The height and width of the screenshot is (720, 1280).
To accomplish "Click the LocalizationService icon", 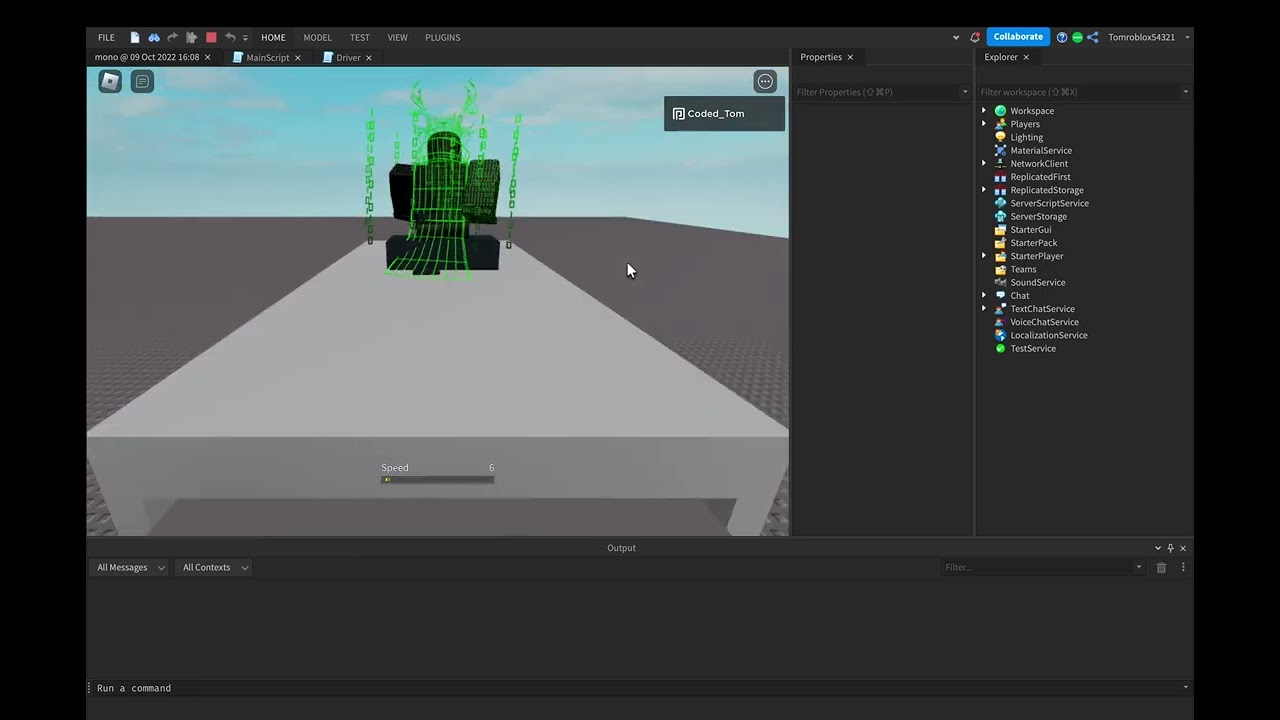I will click(x=1000, y=335).
